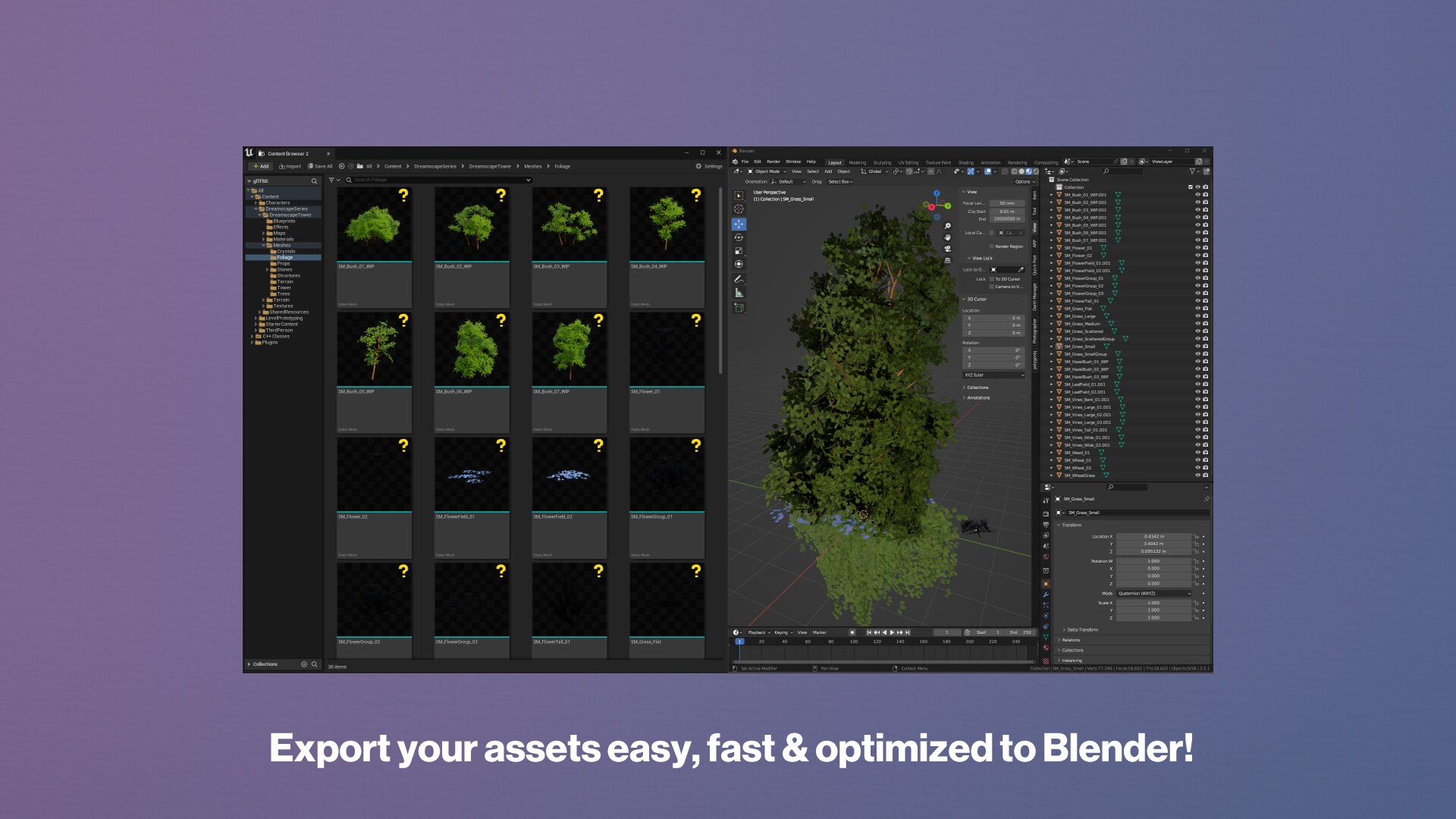Click the pin icon in Properties header
The image size is (1456, 819).
1206,499
